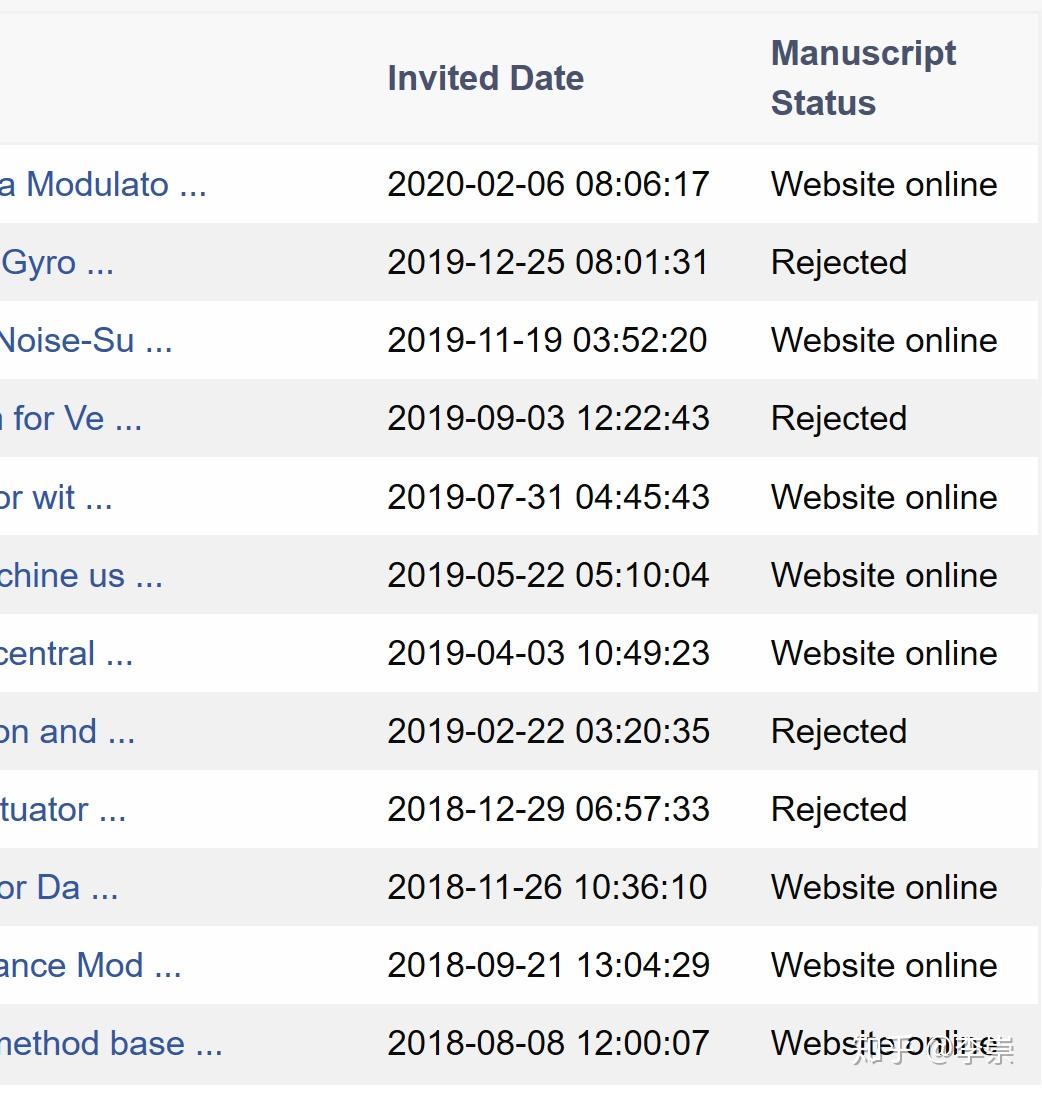Sort by the Invited Date column header
This screenshot has height=1094, width=1042.
485,78
